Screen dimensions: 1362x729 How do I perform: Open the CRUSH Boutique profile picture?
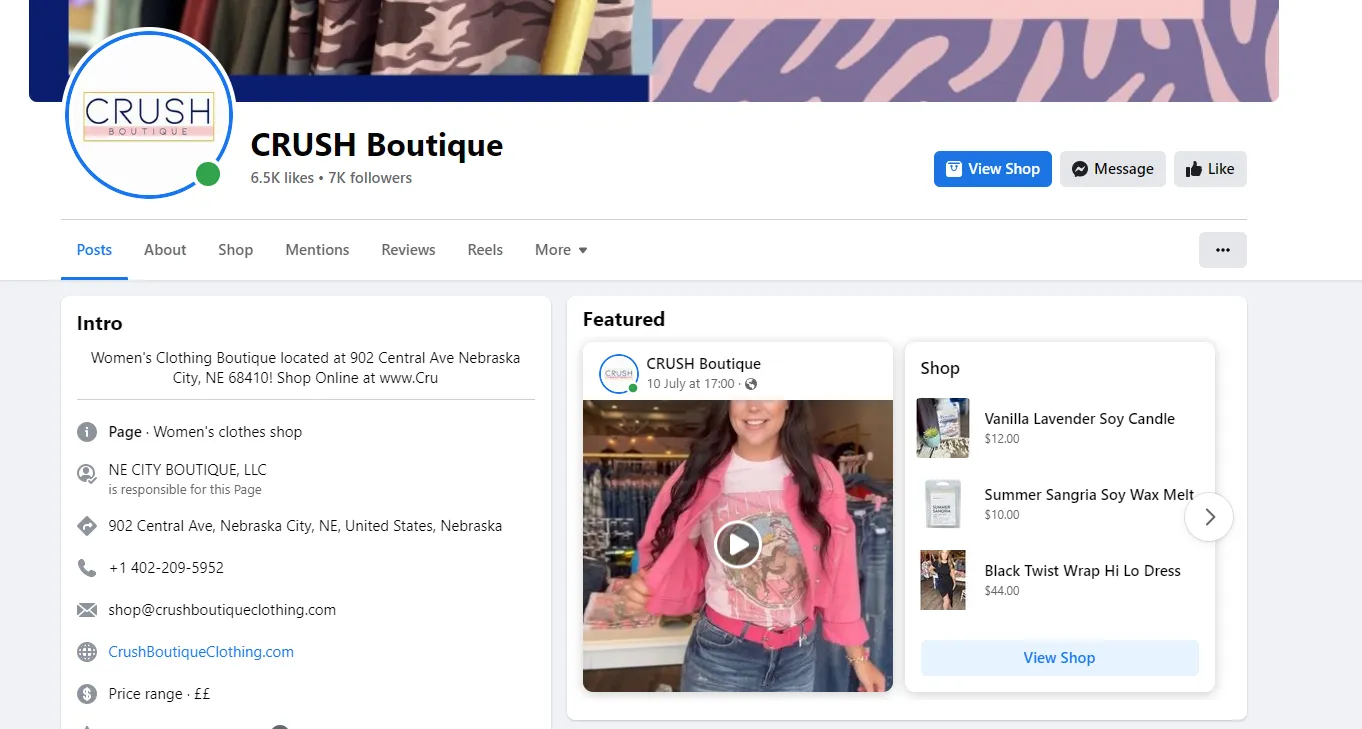[x=148, y=114]
